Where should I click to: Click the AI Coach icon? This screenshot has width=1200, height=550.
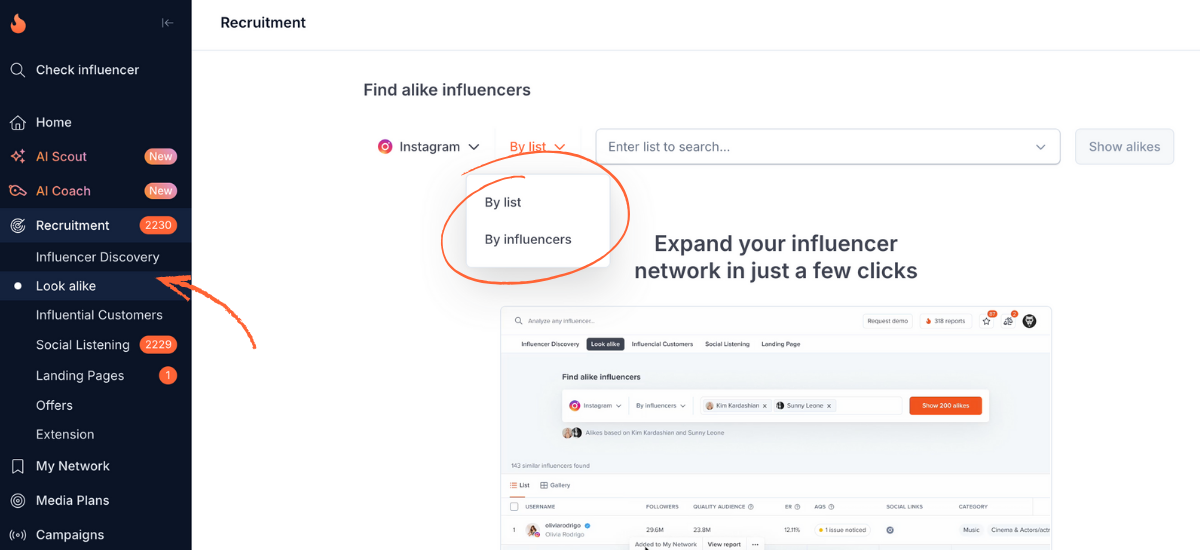(18, 191)
